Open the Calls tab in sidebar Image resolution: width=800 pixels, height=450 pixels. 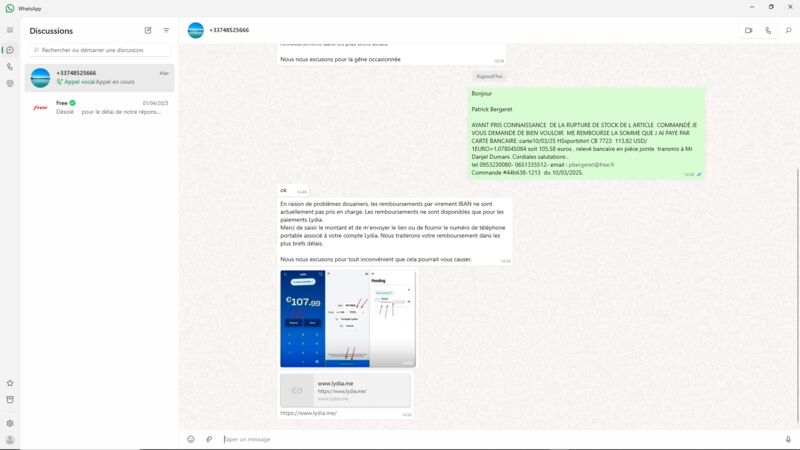click(x=10, y=67)
